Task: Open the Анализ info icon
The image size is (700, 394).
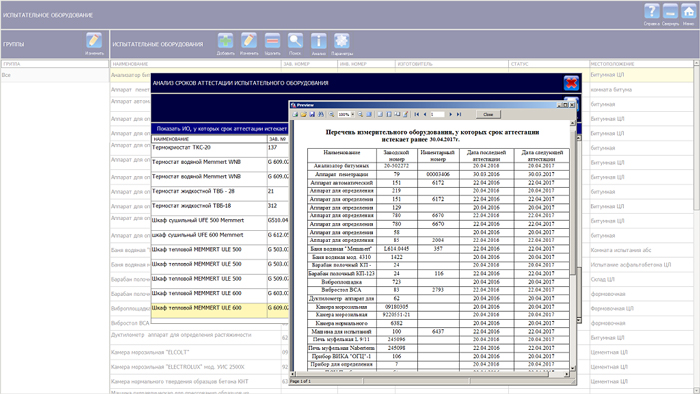Action: [x=318, y=41]
